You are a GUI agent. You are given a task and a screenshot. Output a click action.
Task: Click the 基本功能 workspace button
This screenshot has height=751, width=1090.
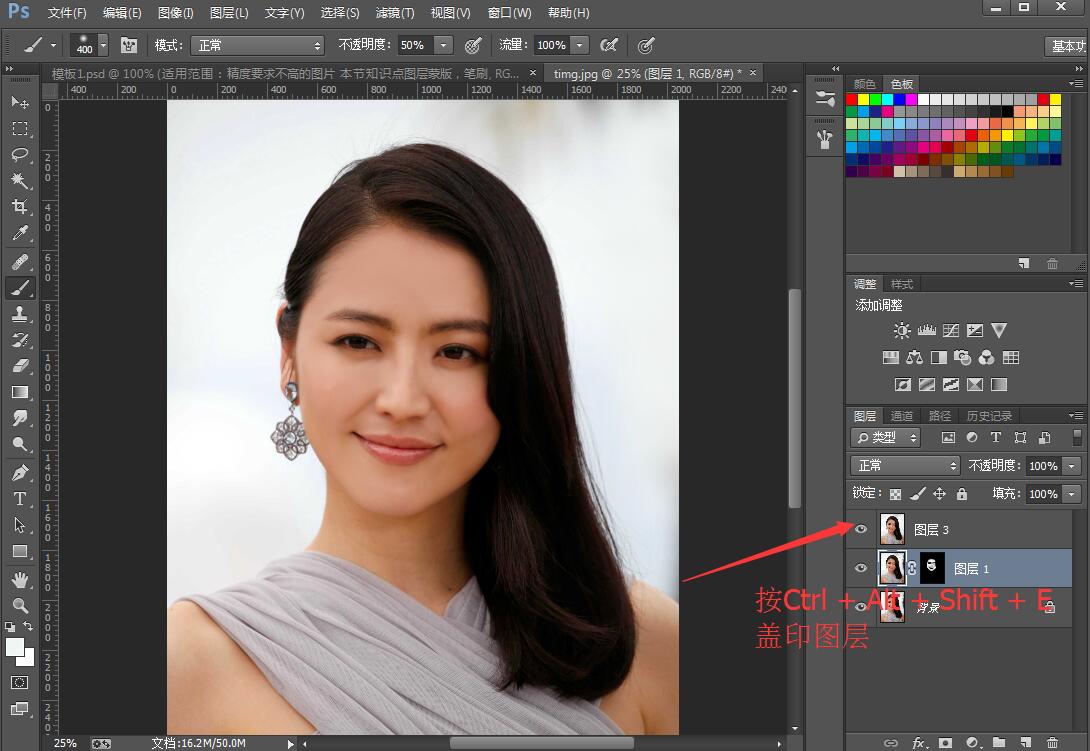tap(1068, 47)
